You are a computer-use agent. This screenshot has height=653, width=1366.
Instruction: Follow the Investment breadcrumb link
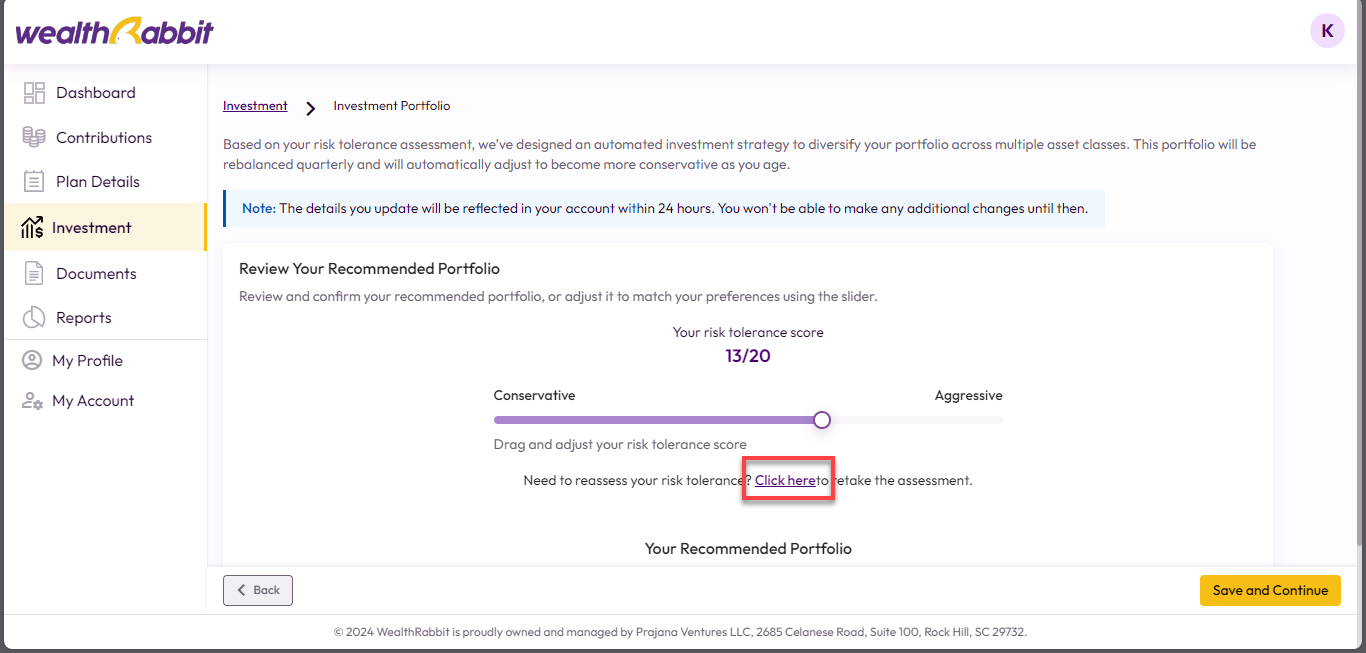[255, 106]
